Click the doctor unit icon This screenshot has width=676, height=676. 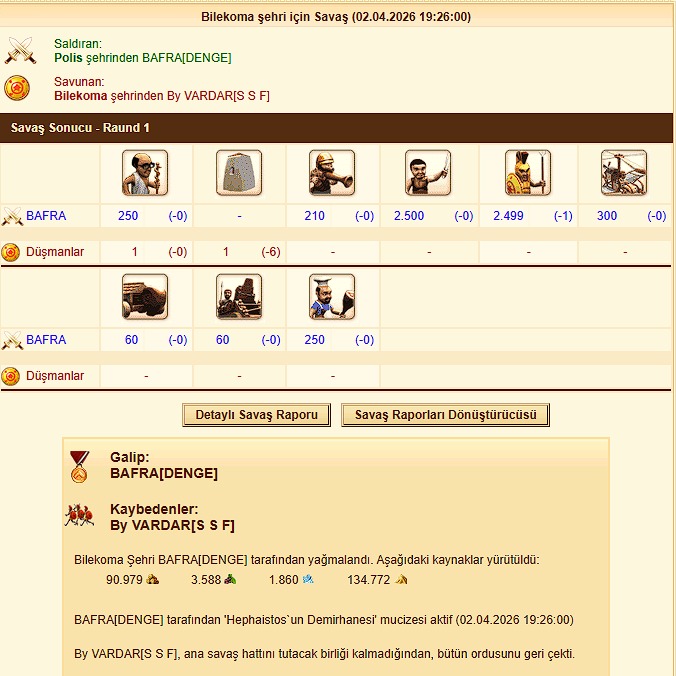(x=145, y=173)
